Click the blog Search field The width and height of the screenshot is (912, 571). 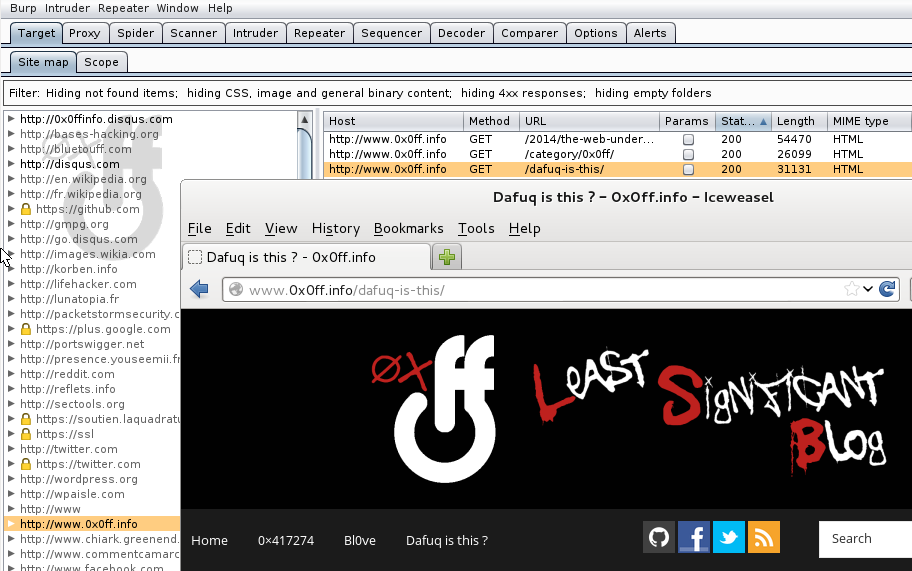865,539
